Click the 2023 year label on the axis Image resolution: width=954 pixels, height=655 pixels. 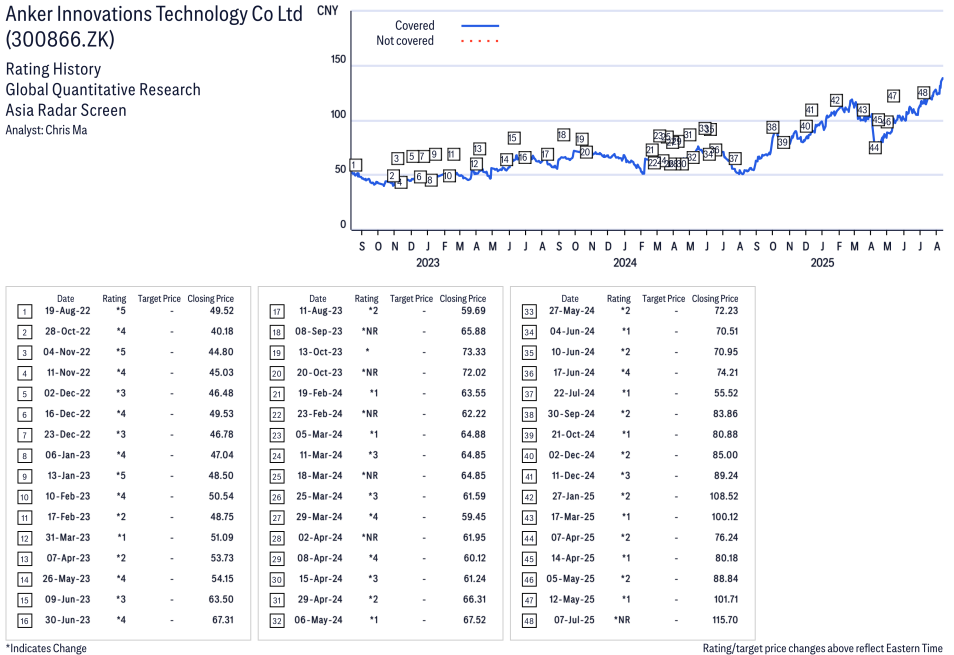point(428,263)
